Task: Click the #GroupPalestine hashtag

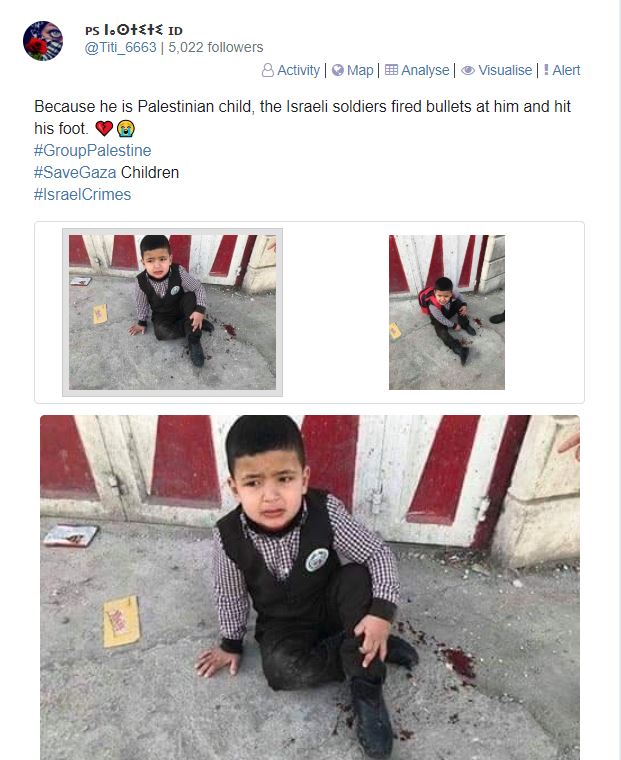Action: [x=93, y=150]
